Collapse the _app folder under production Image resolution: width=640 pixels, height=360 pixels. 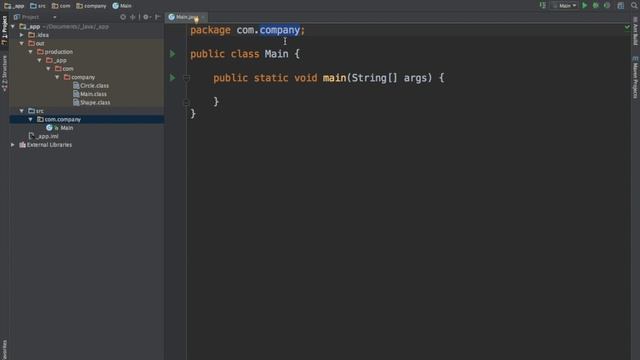click(x=40, y=60)
